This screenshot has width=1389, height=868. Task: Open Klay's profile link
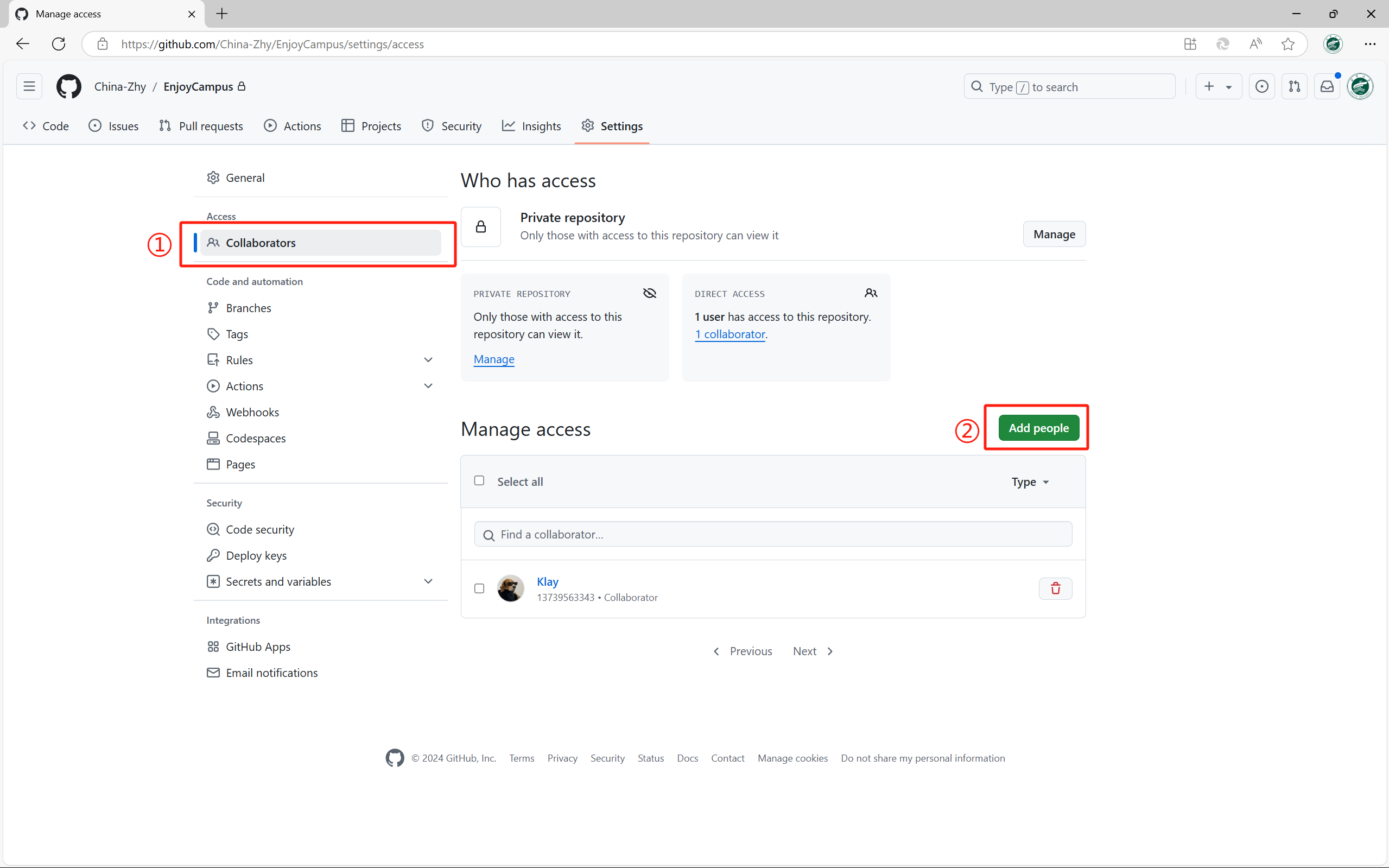click(x=548, y=581)
